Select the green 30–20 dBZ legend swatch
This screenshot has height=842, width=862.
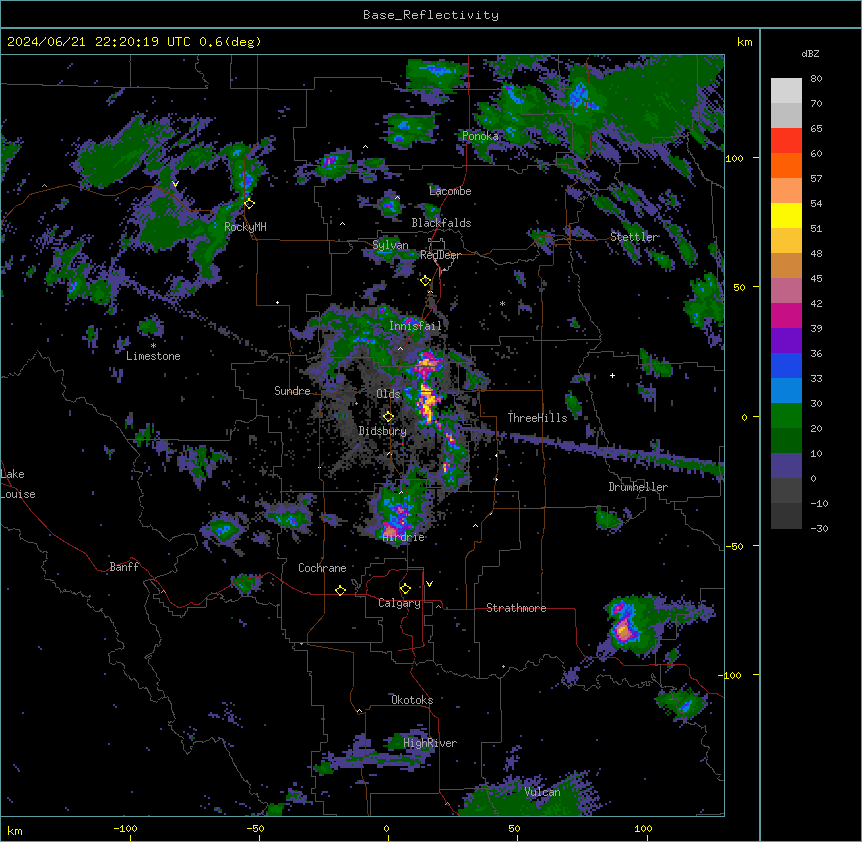coord(786,416)
